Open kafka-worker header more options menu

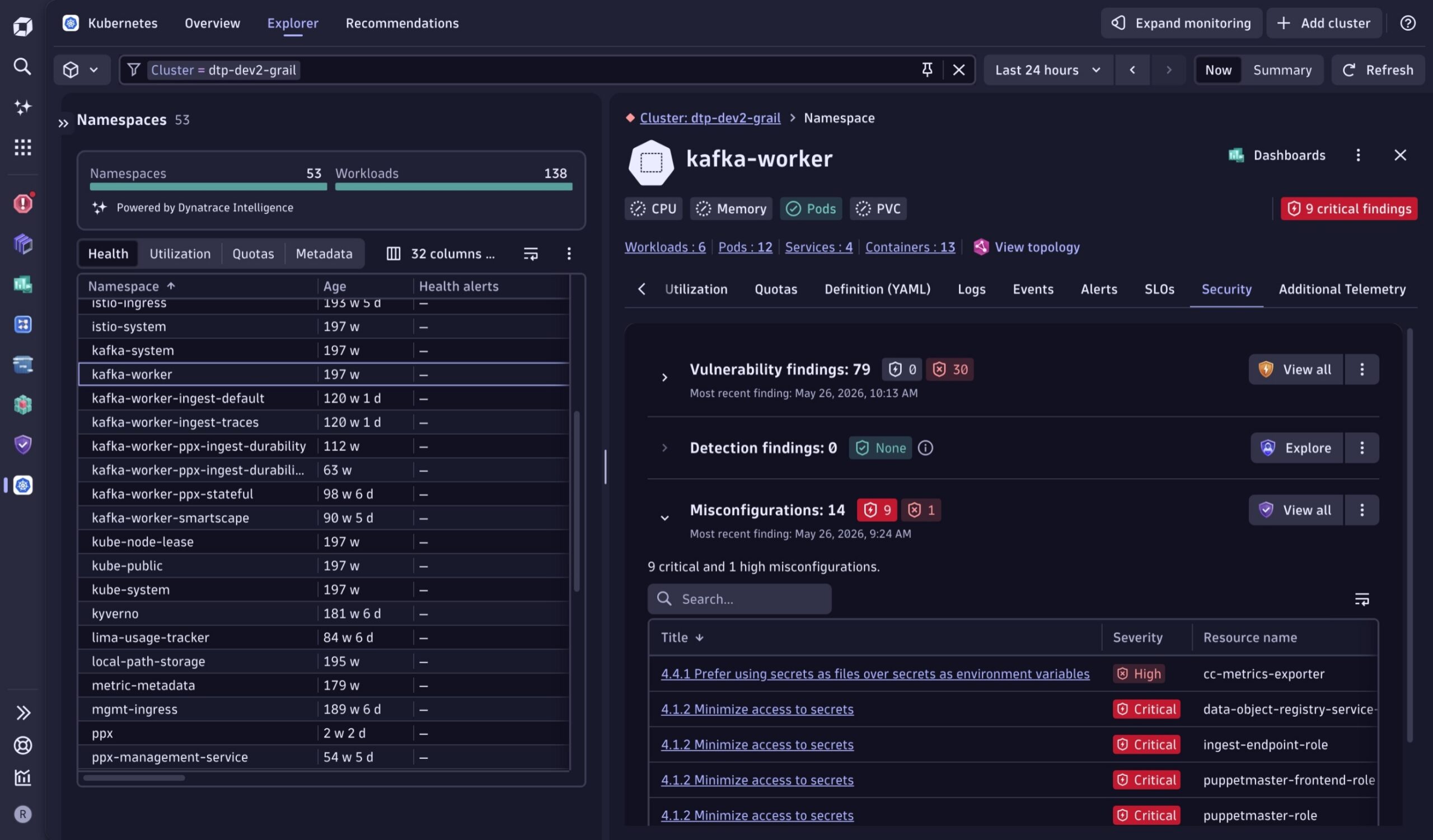(1358, 155)
